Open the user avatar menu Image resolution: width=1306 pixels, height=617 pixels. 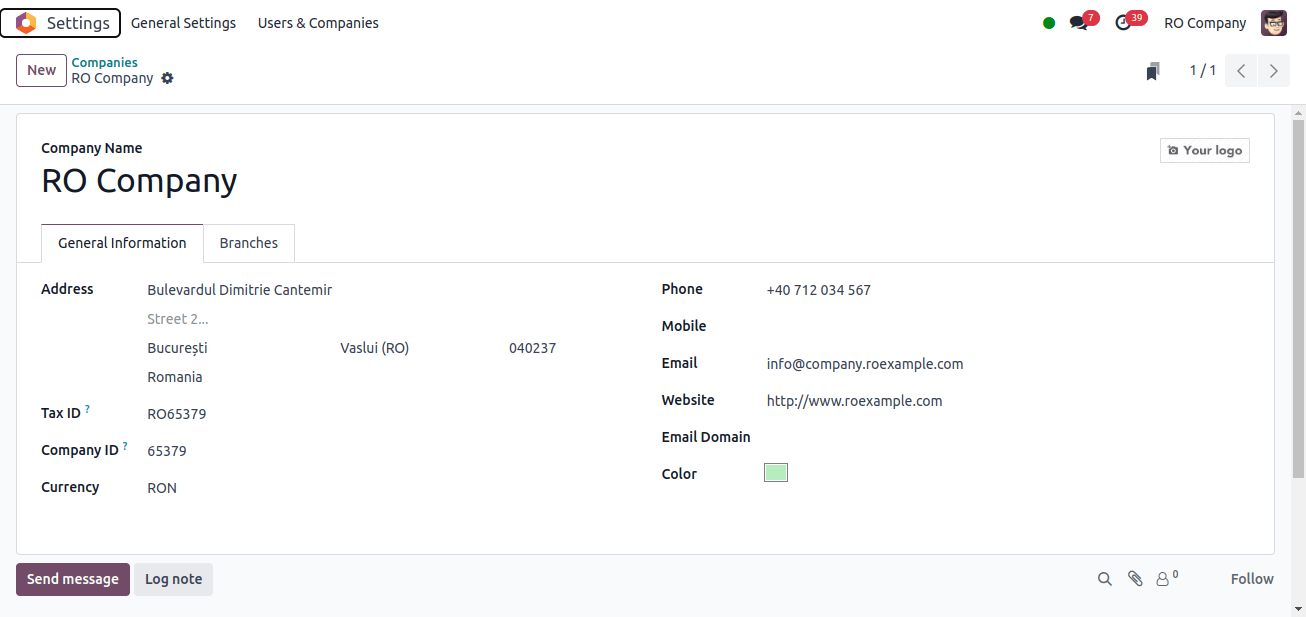pos(1274,23)
